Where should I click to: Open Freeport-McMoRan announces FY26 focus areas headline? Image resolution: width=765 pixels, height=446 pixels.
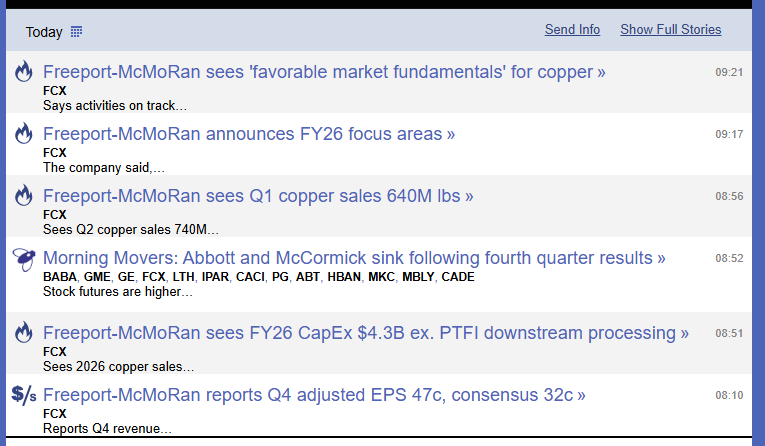pyautogui.click(x=249, y=134)
